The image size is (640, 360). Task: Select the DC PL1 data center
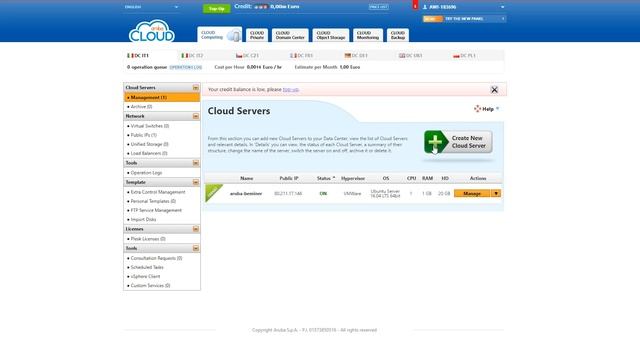464,56
